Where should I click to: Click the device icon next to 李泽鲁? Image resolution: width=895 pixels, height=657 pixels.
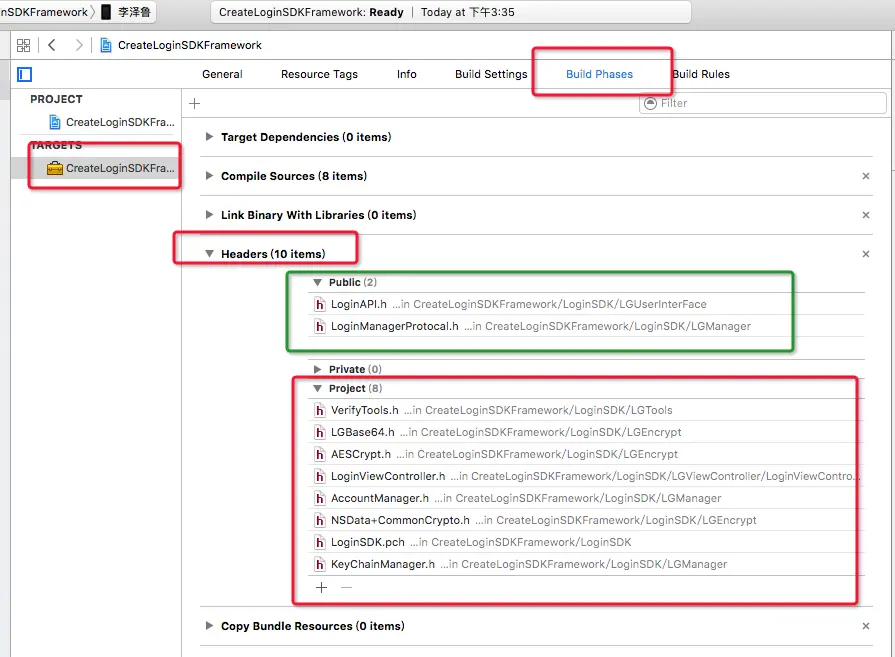106,12
